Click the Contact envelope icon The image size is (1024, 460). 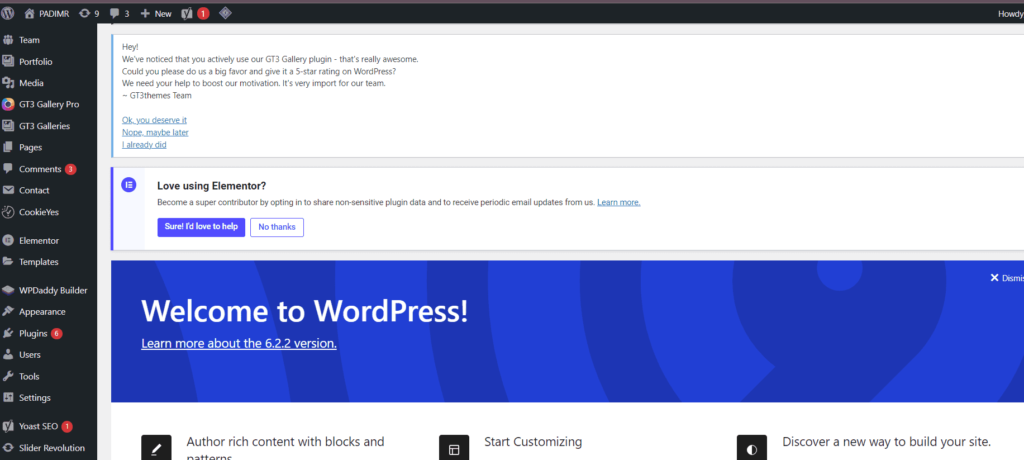coord(8,191)
